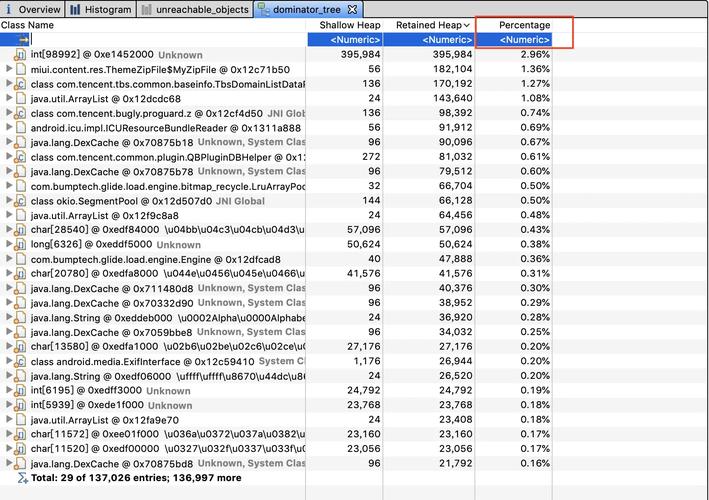Click the int[98992] array icon
The height and width of the screenshot is (500, 709).
point(20,55)
